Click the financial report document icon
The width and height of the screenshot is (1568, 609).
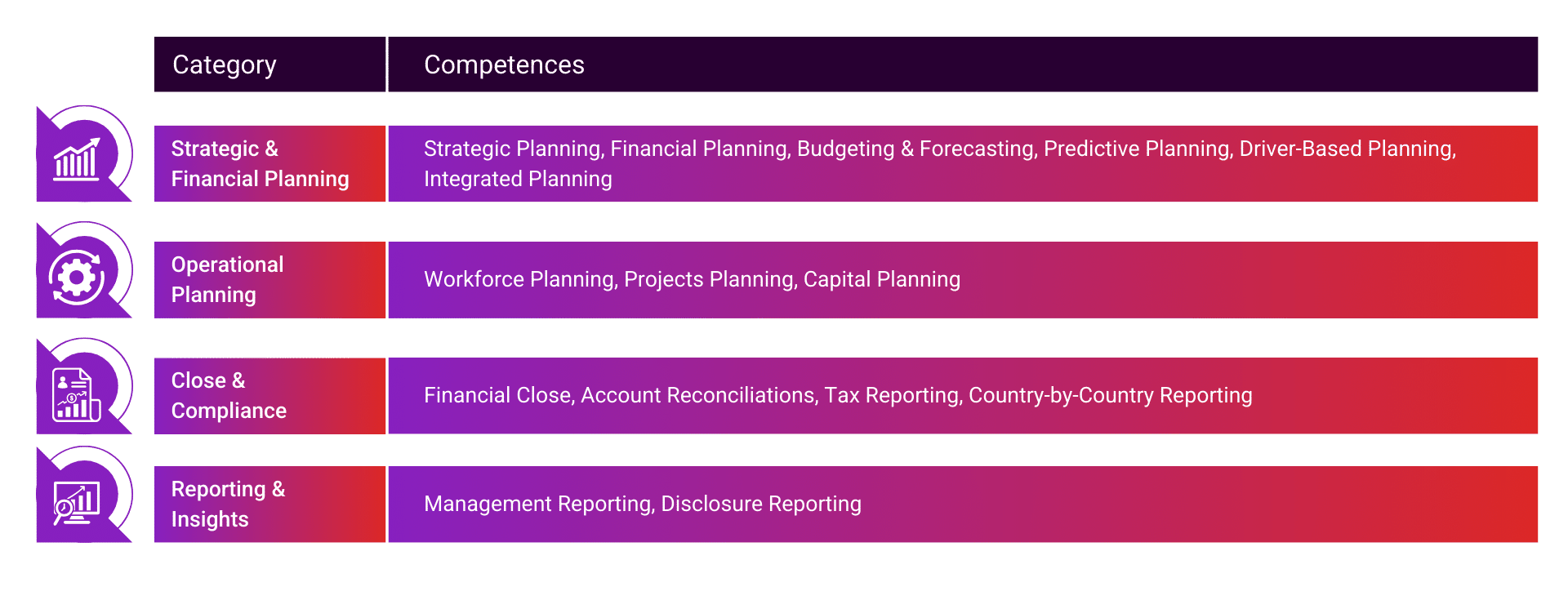click(x=76, y=395)
